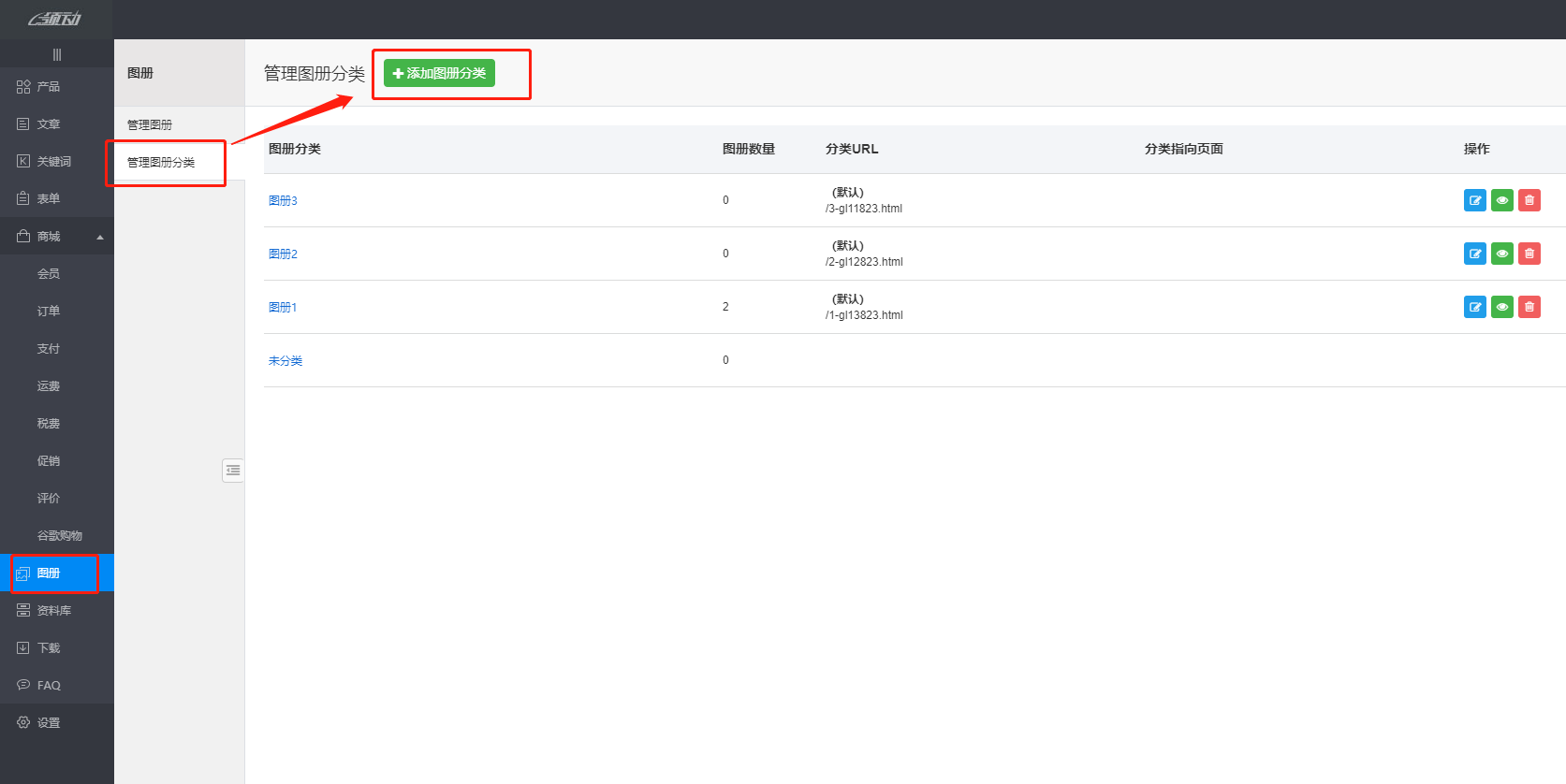Toggle visibility eye icon for 图册3
The height and width of the screenshot is (784, 1566).
coord(1501,200)
